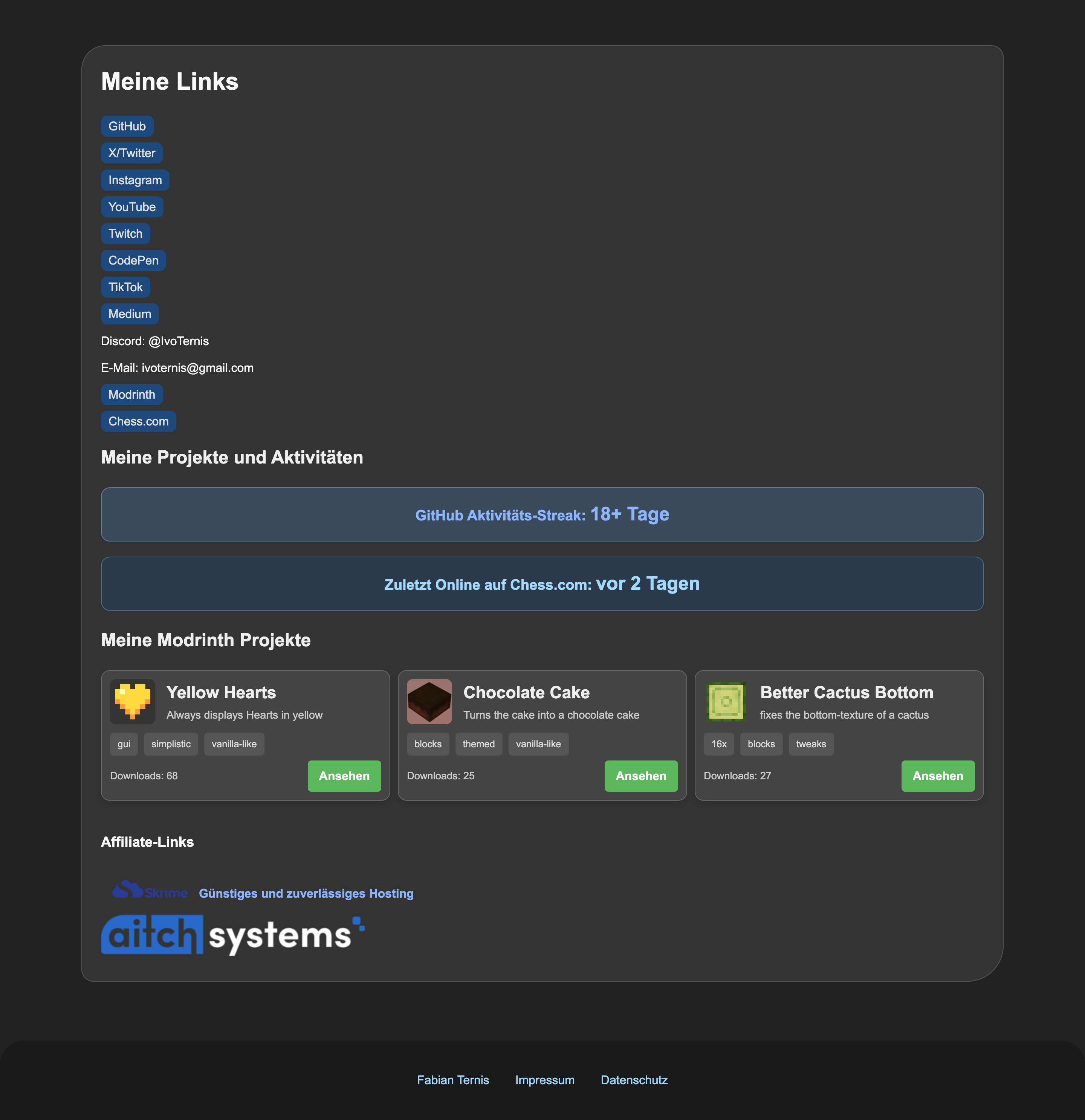This screenshot has height=1120, width=1085.
Task: Click blocks tag on Better Cactus Bottom
Action: pos(762,745)
